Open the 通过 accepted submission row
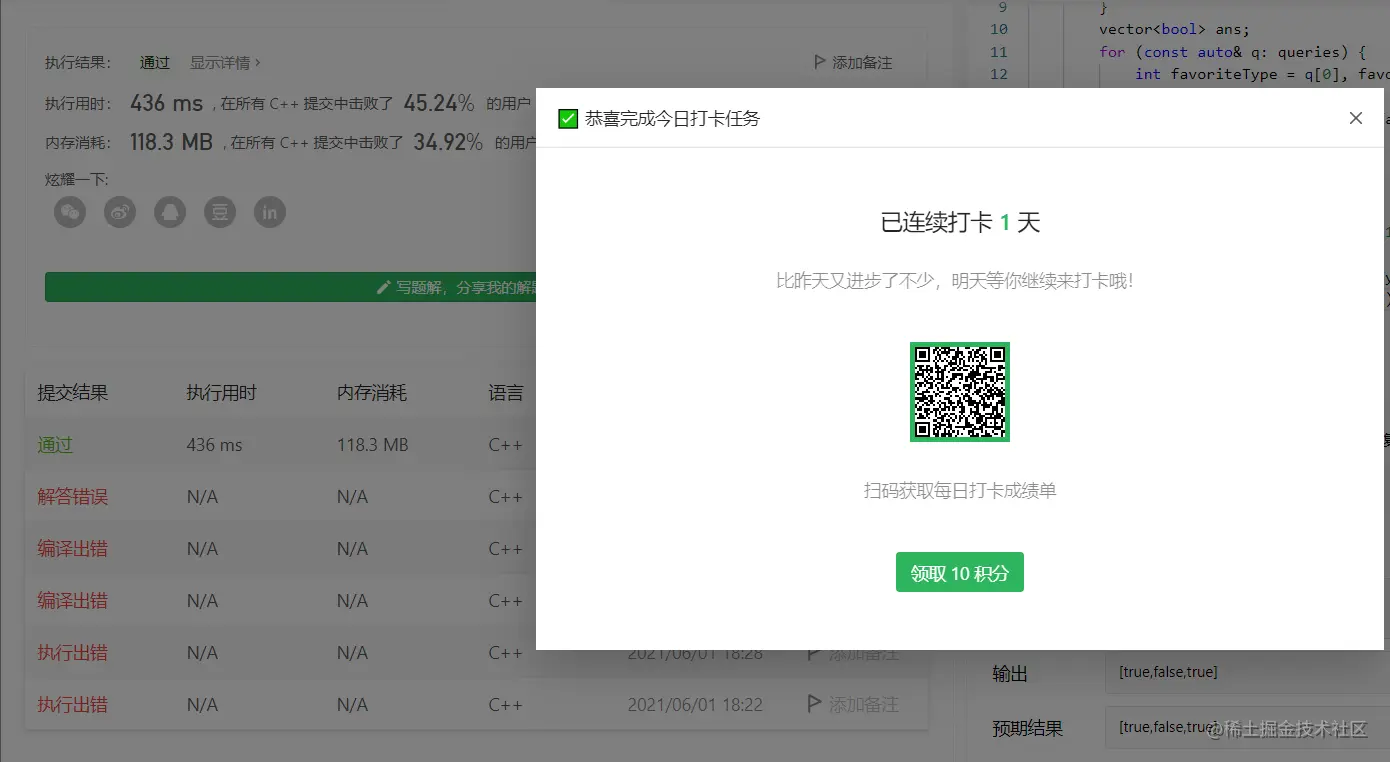The height and width of the screenshot is (762, 1390). point(55,445)
